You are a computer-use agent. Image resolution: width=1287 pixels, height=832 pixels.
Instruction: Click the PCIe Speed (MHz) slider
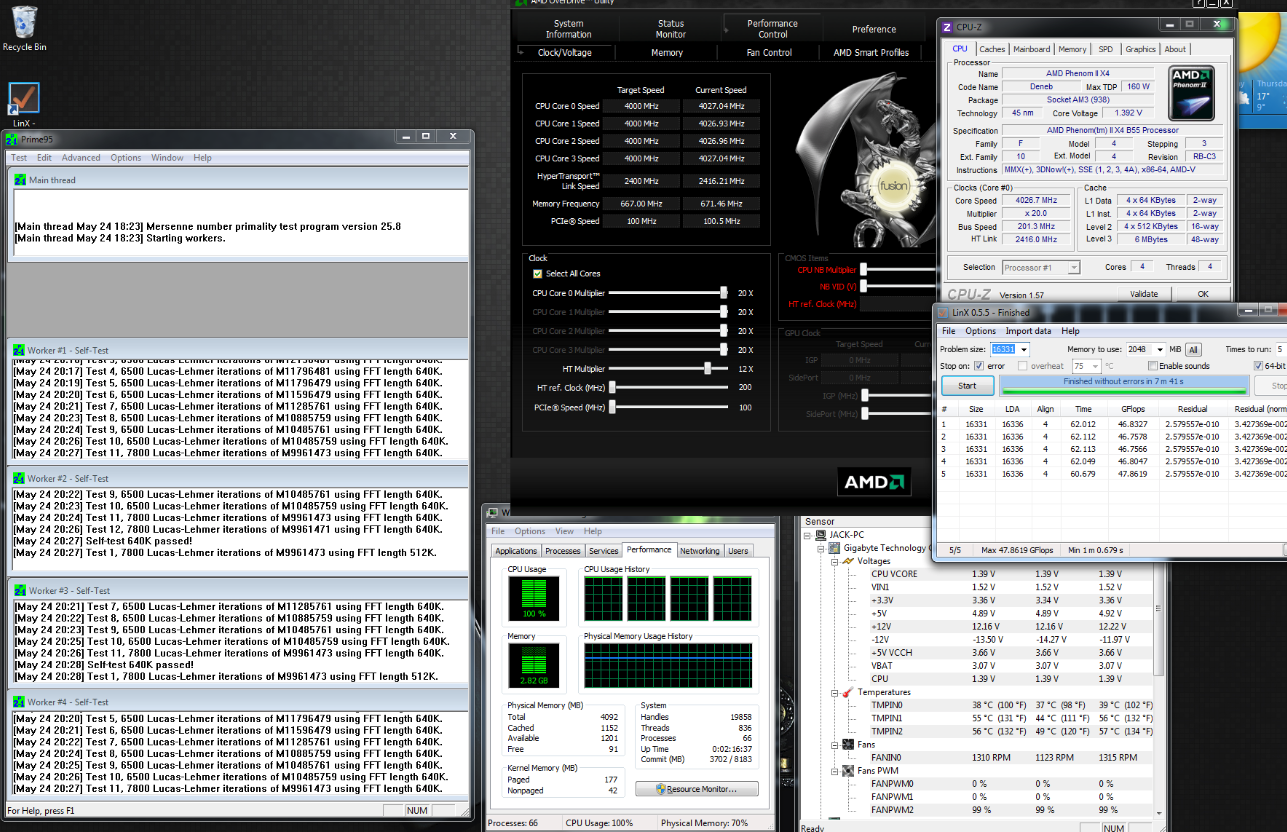[x=668, y=407]
